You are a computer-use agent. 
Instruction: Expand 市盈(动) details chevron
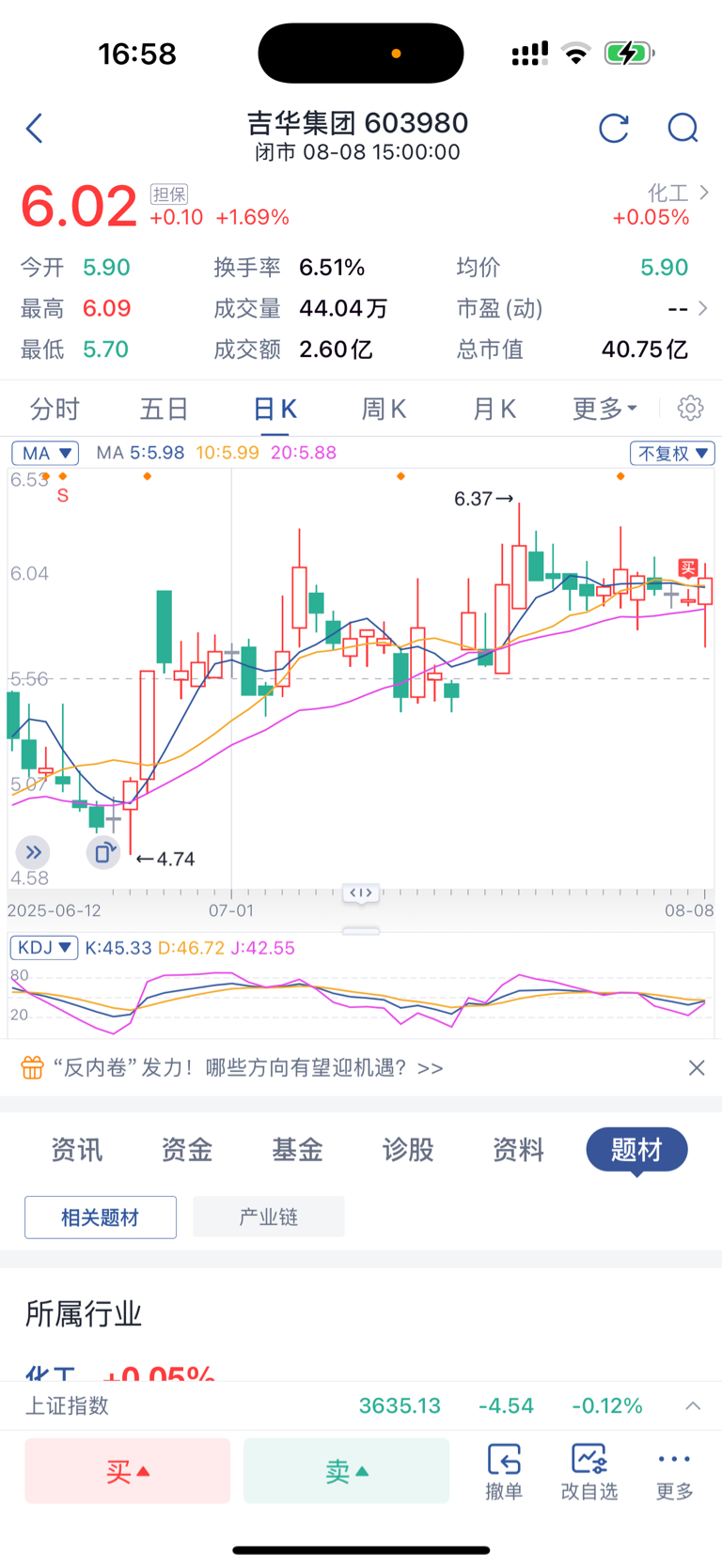coord(702,308)
